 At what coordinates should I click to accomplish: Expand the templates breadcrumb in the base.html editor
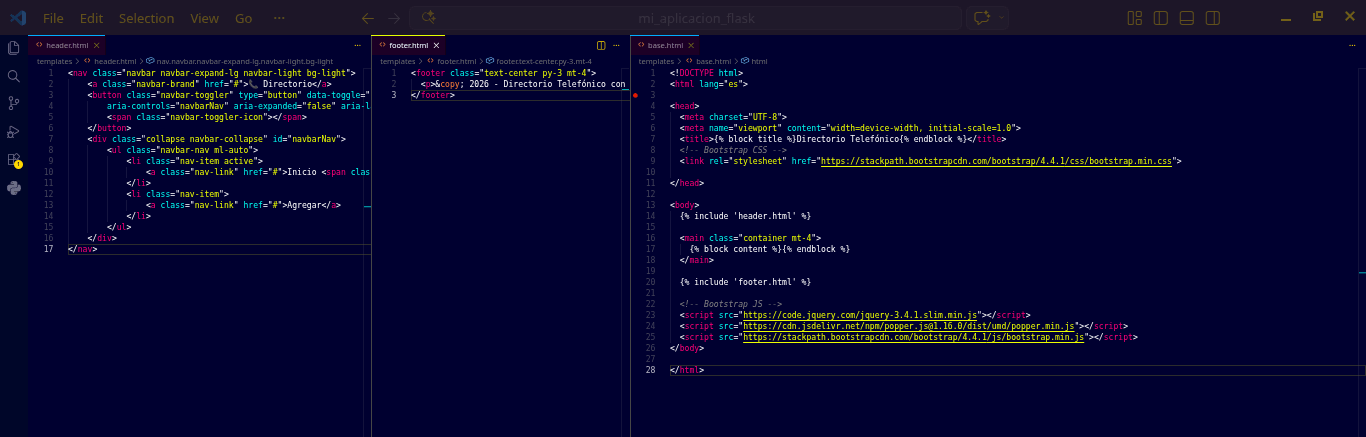tap(656, 62)
